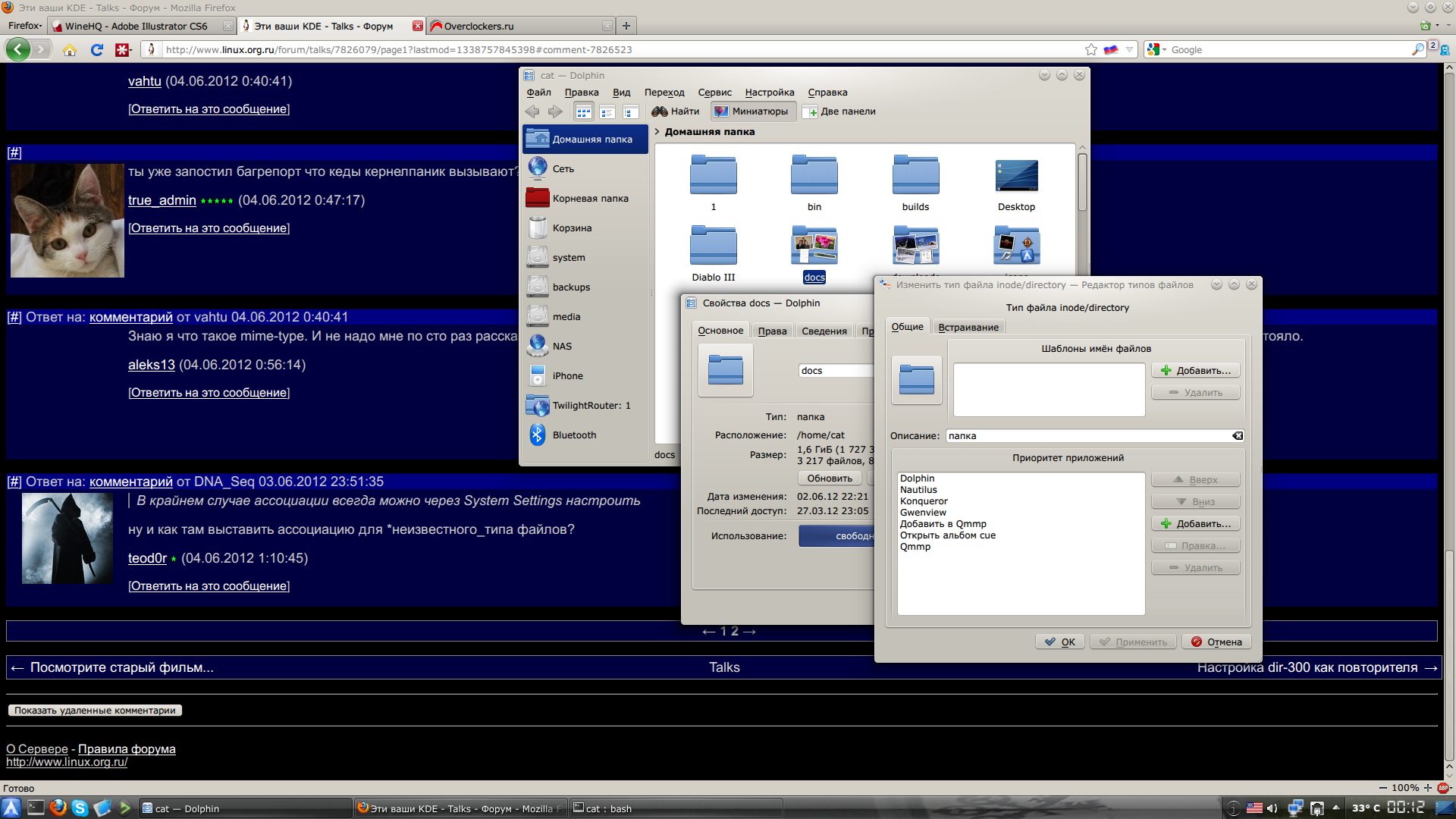Viewport: 1456px width, 819px height.
Task: Switch to Встраивание tab
Action: click(968, 328)
